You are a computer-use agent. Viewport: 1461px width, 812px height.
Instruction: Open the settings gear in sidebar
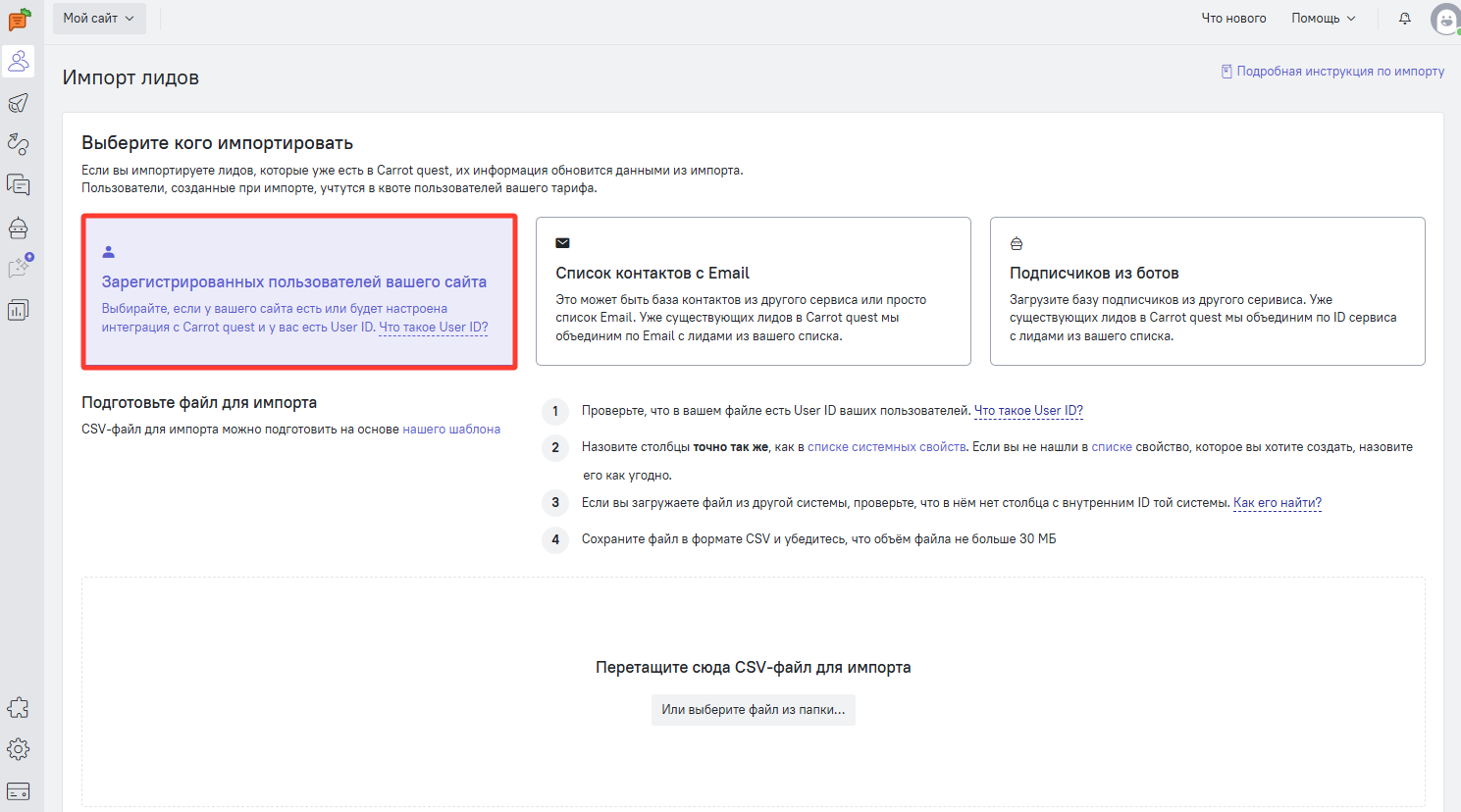(19, 749)
